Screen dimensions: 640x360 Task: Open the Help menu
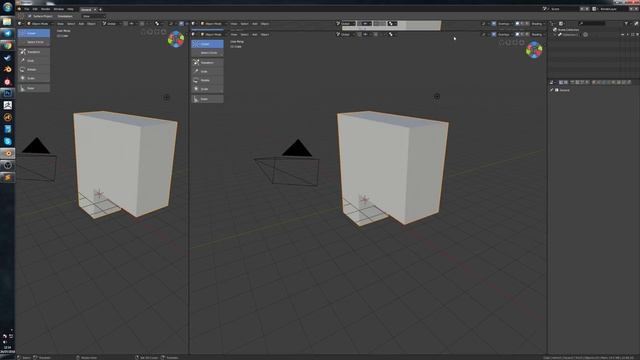(70, 9)
